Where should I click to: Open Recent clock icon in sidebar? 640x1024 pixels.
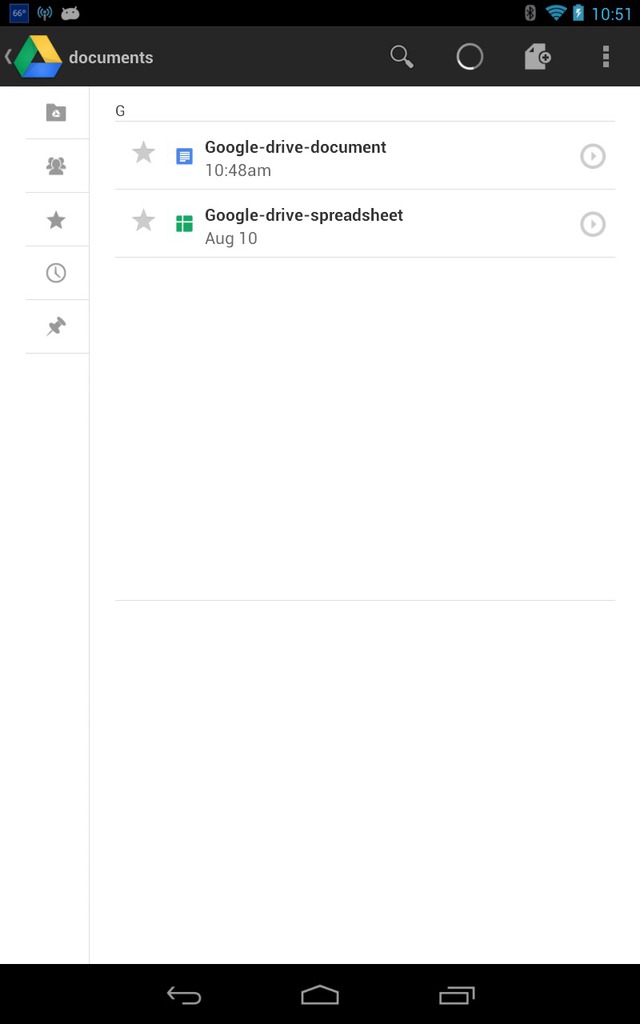(x=56, y=273)
